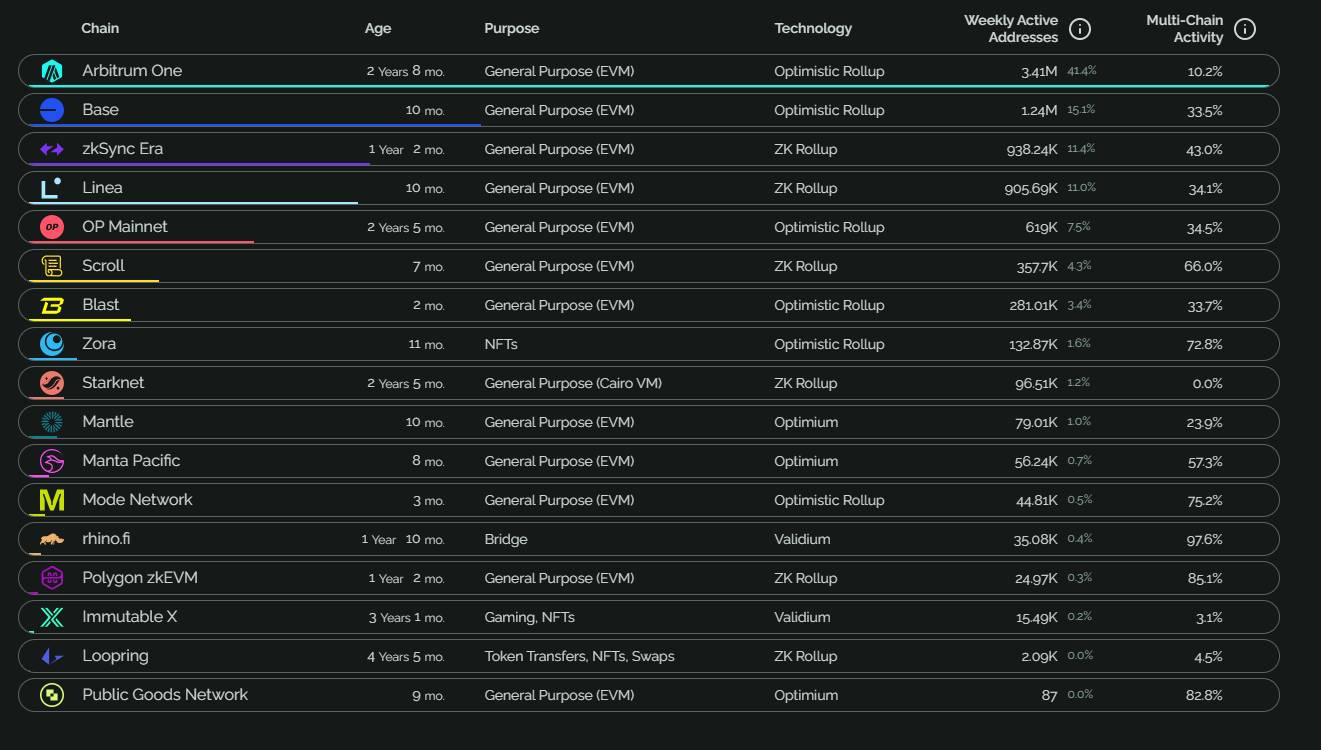Click Base's 1.24M weekly addresses value
1321x750 pixels.
click(1039, 110)
